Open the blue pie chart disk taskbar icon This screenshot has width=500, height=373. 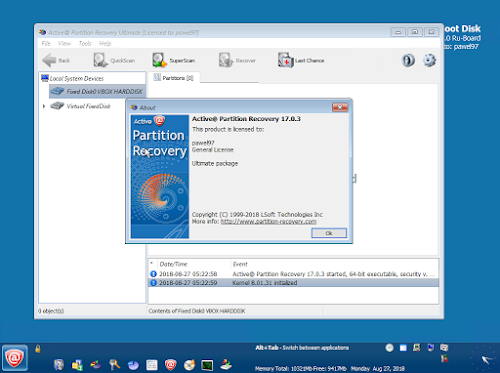coord(133,365)
